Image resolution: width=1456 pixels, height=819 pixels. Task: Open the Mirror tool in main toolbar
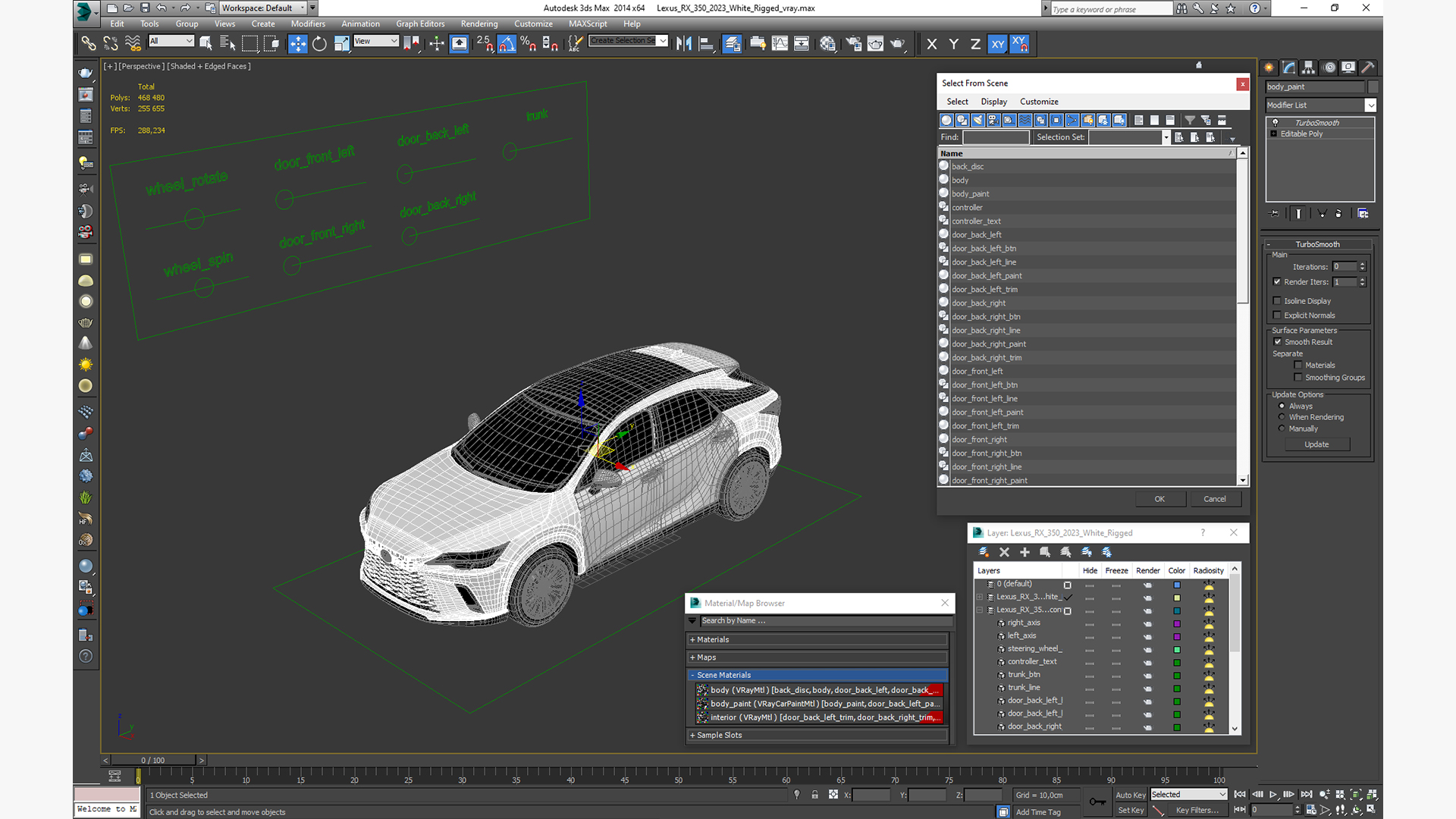click(684, 44)
